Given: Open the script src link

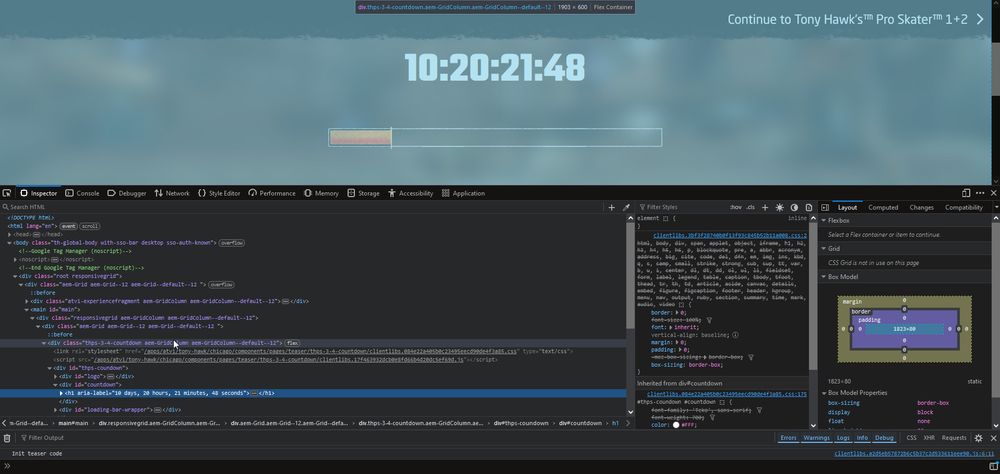Looking at the screenshot, I should coord(277,360).
